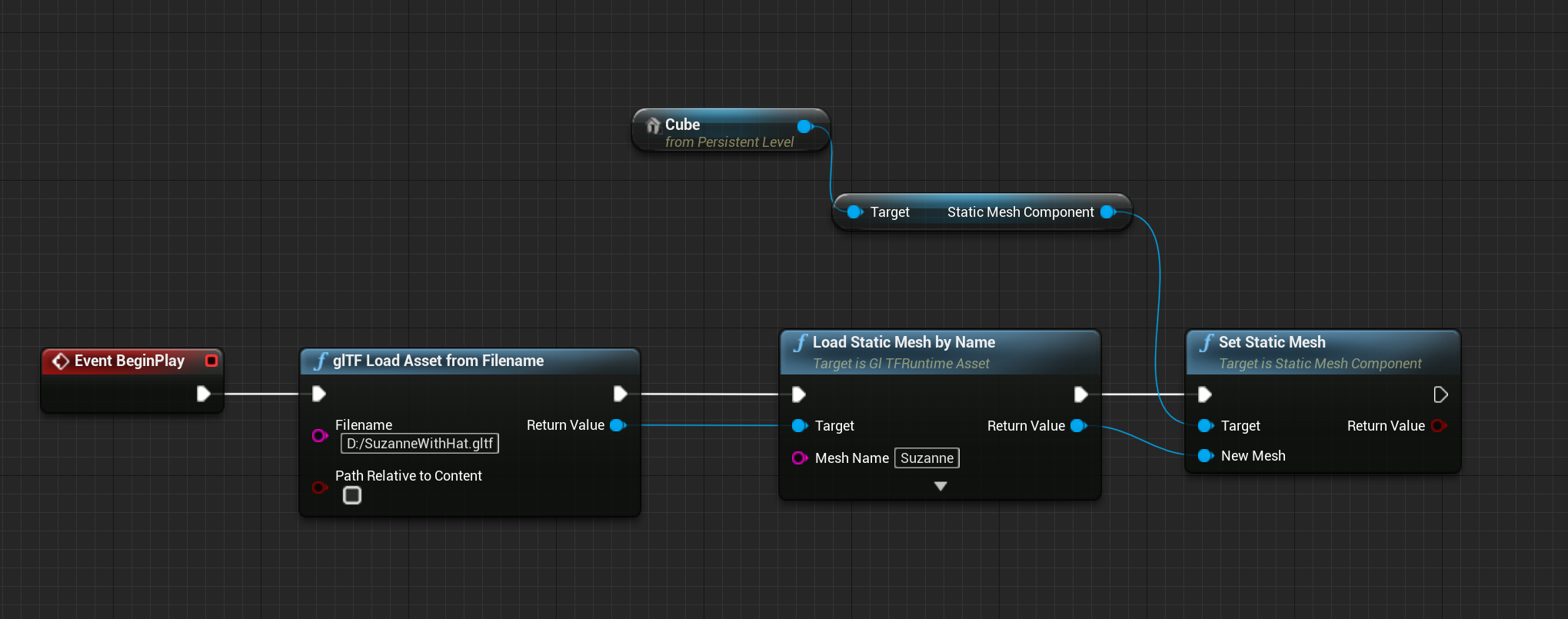Image resolution: width=1568 pixels, height=619 pixels.
Task: Click the Cube node blue output pin
Action: click(804, 126)
